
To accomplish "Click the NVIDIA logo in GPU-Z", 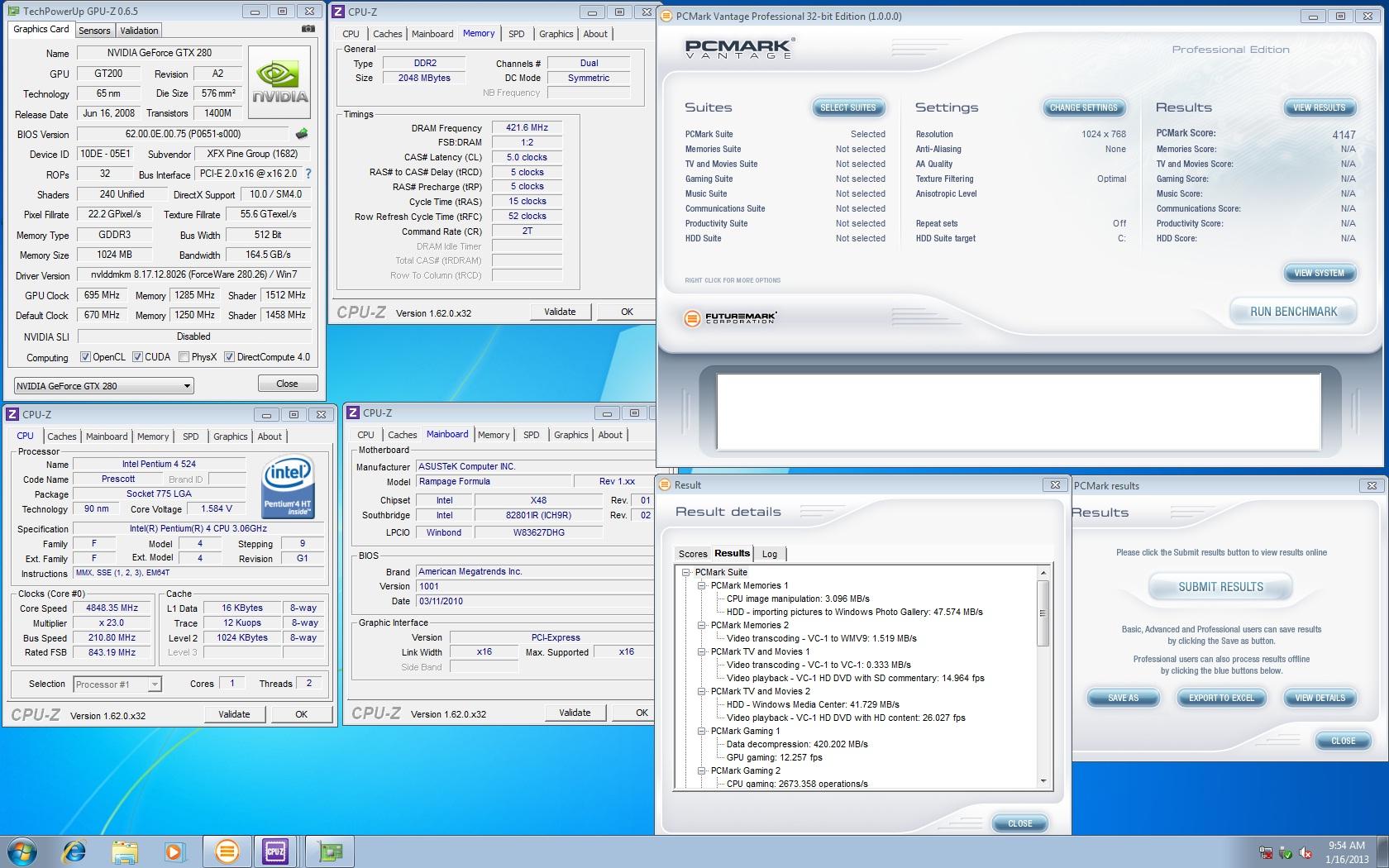I will click(280, 83).
